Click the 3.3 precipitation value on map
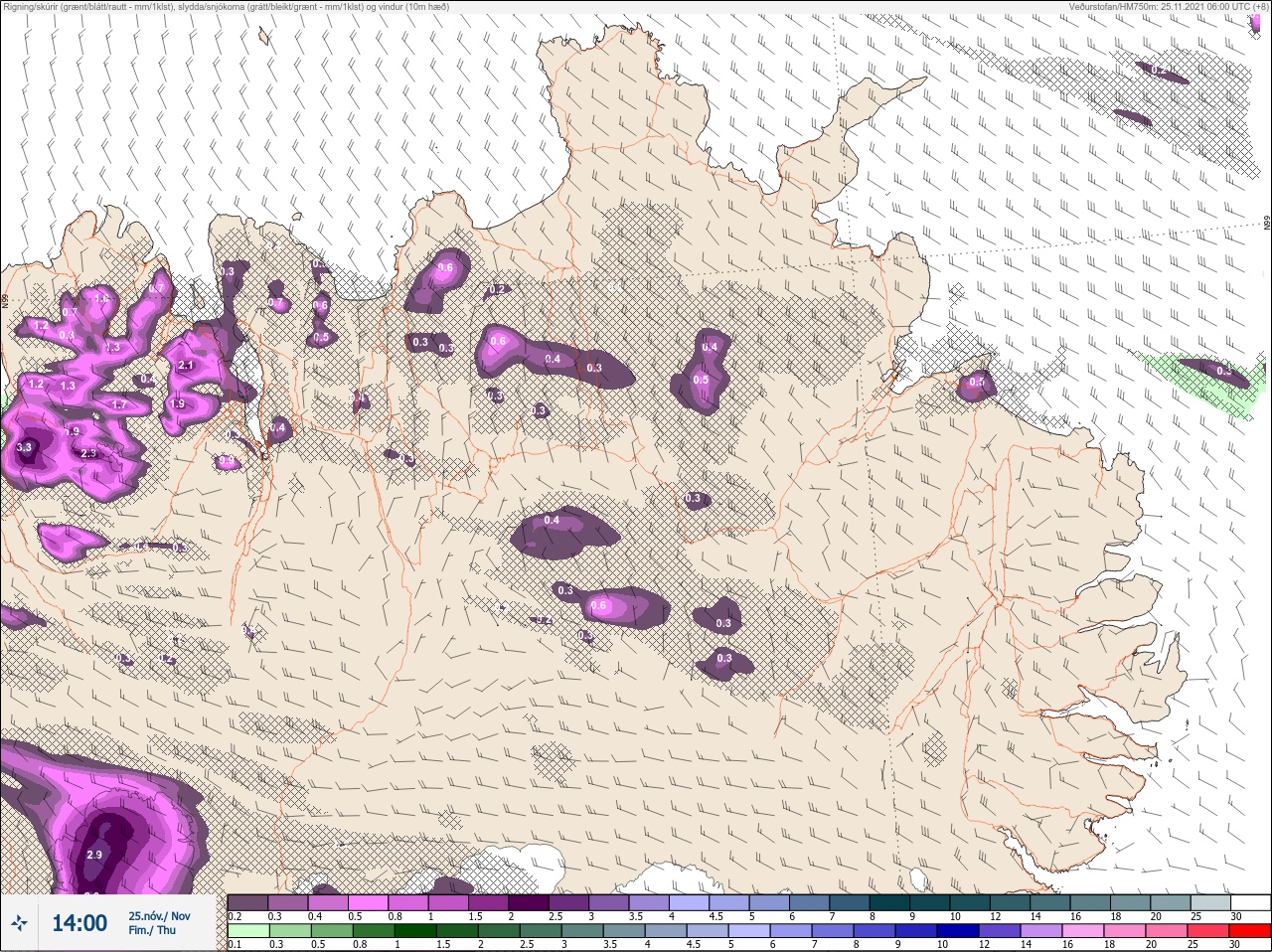Image resolution: width=1272 pixels, height=952 pixels. pyautogui.click(x=25, y=448)
